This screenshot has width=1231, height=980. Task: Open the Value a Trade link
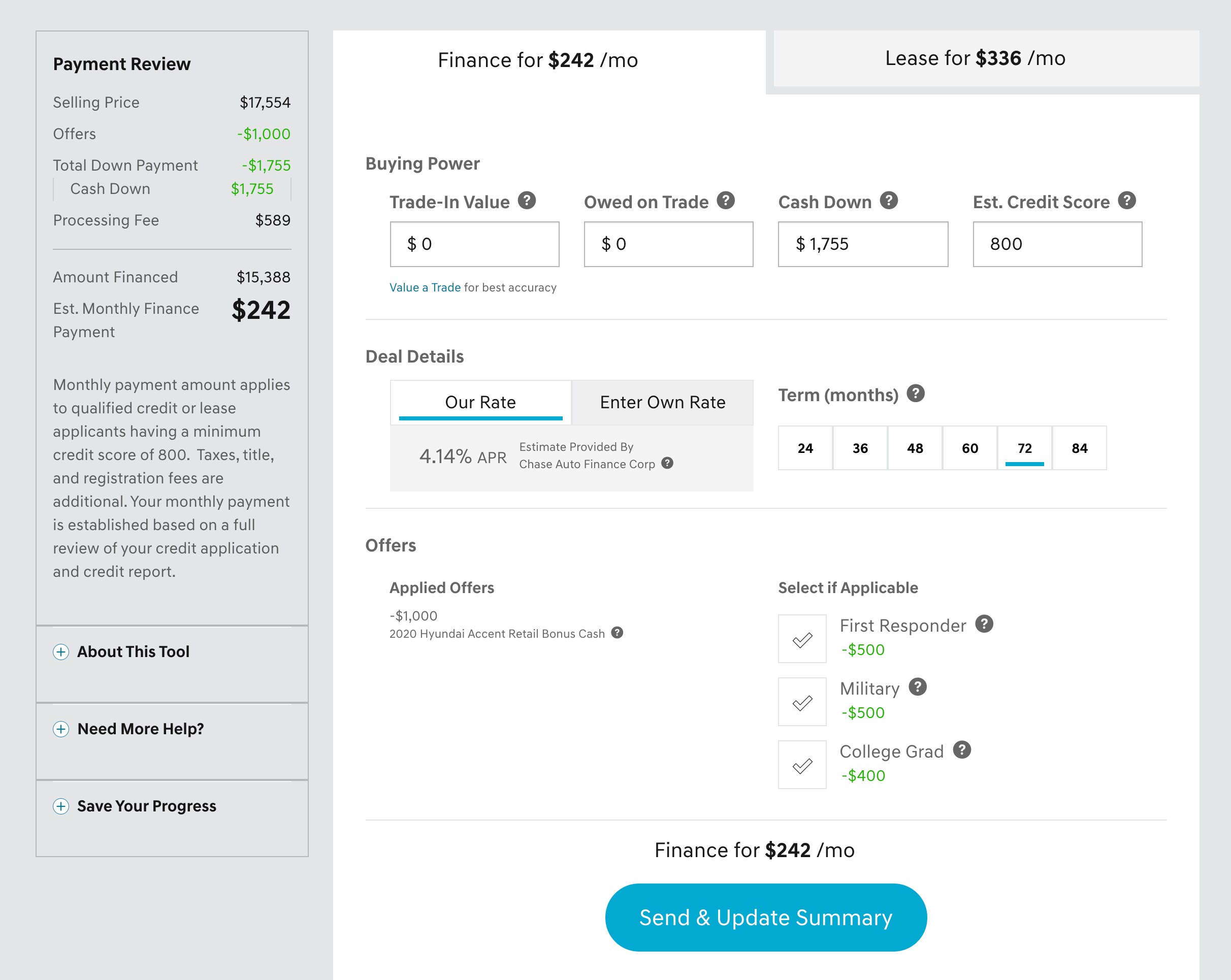[x=425, y=288]
